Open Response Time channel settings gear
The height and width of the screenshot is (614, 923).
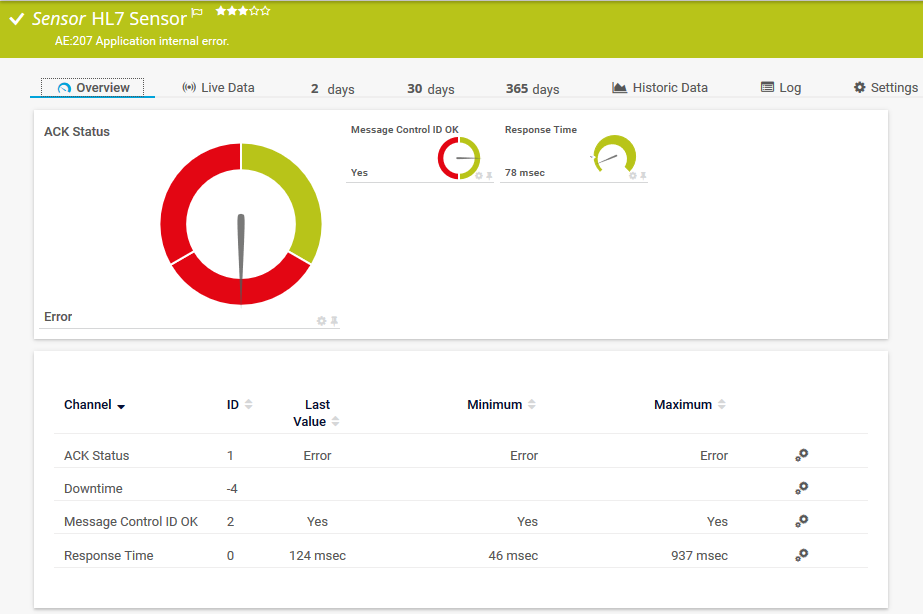point(801,555)
